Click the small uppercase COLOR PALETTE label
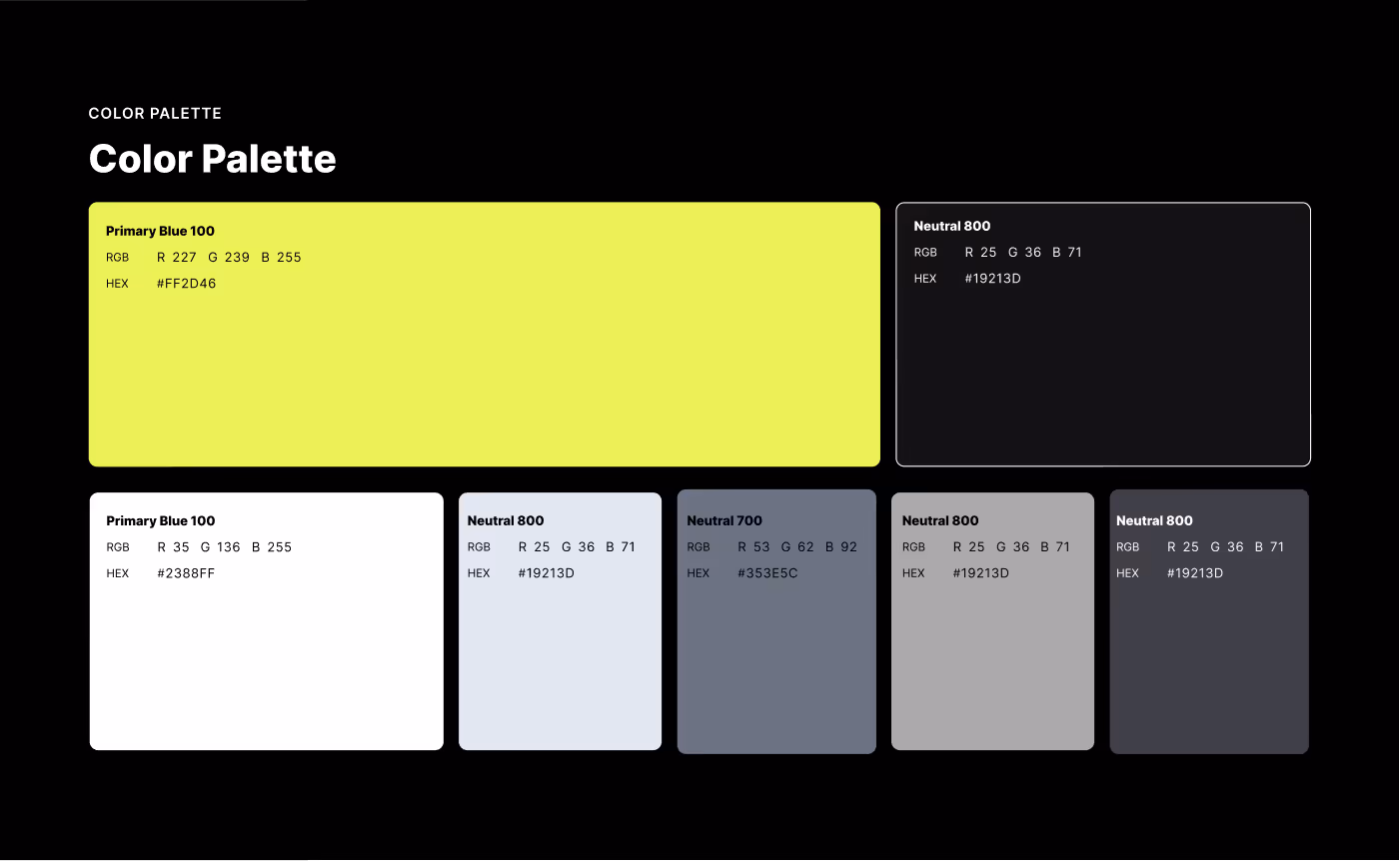Screen dimensions: 1400x861 point(155,114)
